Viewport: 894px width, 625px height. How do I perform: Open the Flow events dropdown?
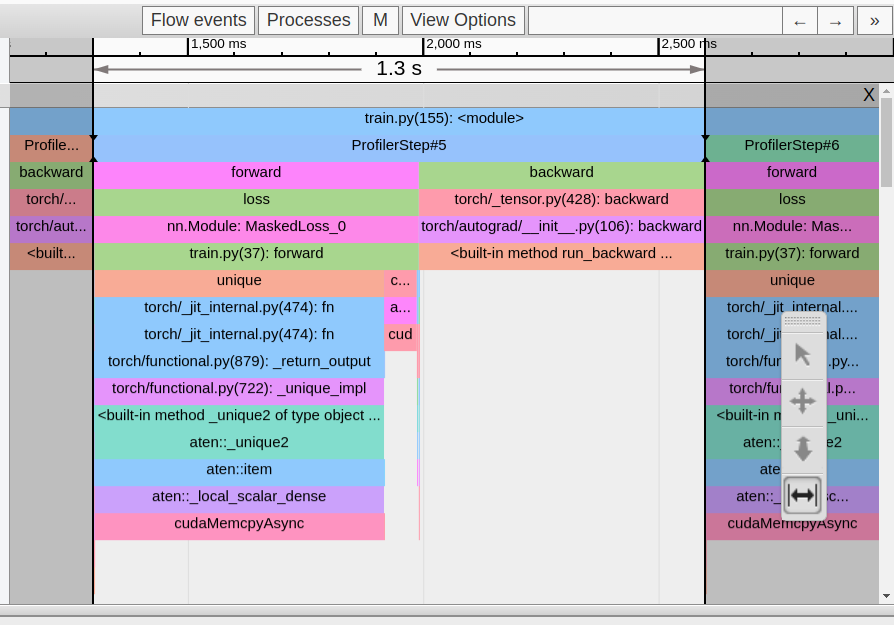click(x=198, y=21)
